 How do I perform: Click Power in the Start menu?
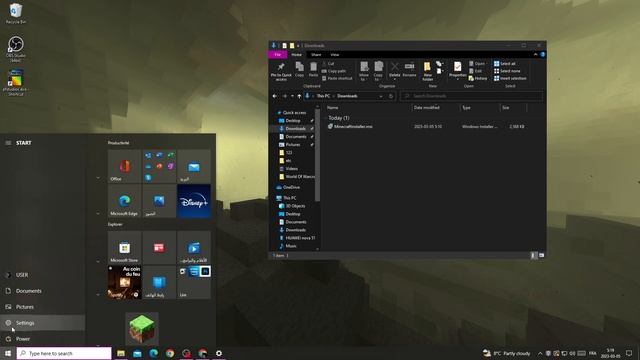(x=42, y=339)
